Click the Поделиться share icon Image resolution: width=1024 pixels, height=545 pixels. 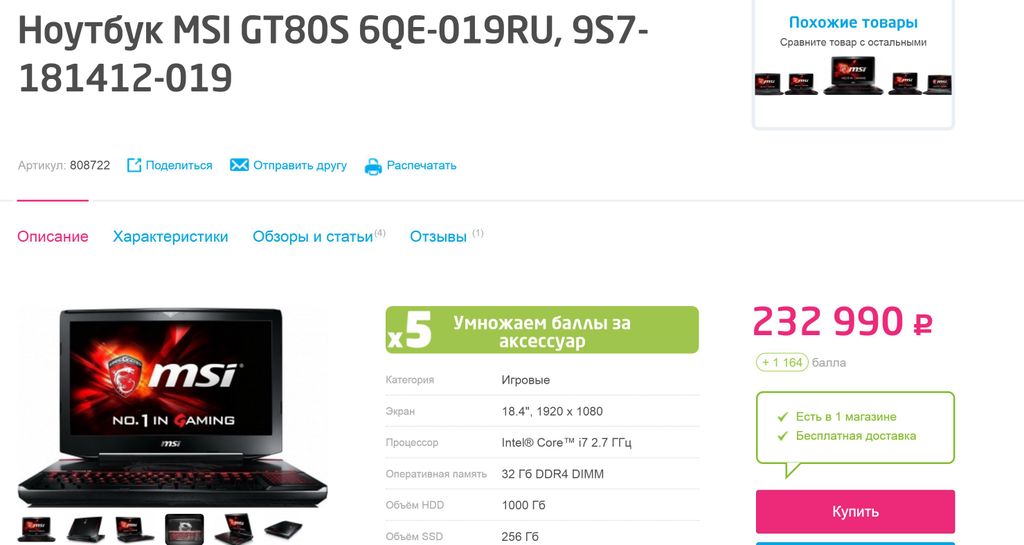coord(134,165)
